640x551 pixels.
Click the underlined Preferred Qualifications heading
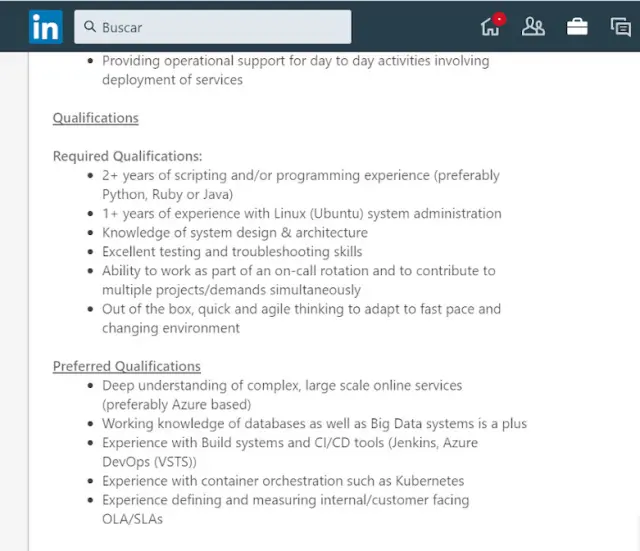point(127,366)
